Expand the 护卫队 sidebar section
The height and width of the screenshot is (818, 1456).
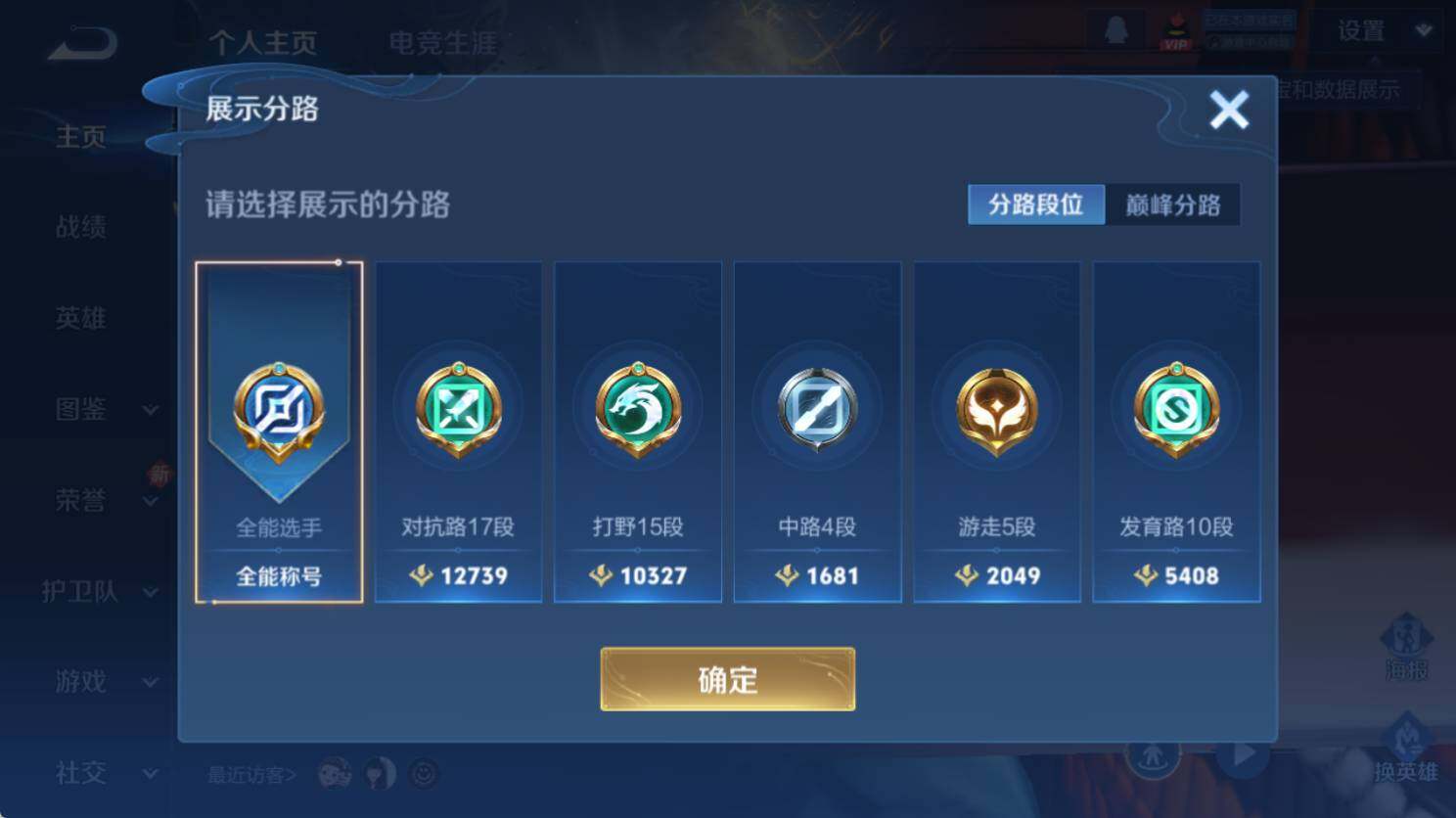pos(150,592)
